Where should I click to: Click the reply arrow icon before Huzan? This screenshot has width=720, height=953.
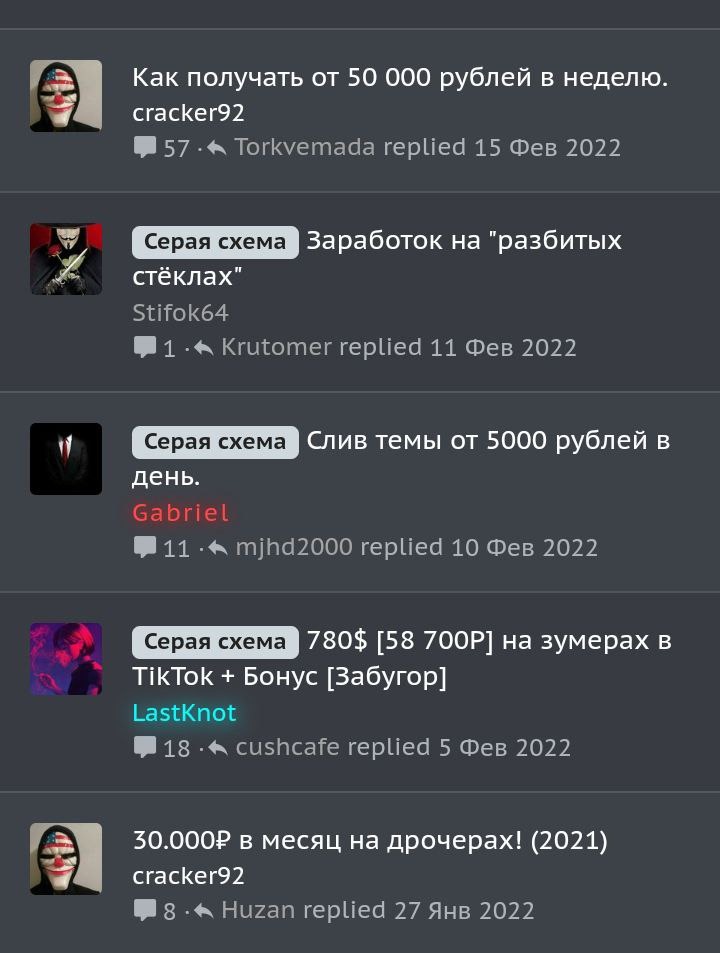[204, 910]
